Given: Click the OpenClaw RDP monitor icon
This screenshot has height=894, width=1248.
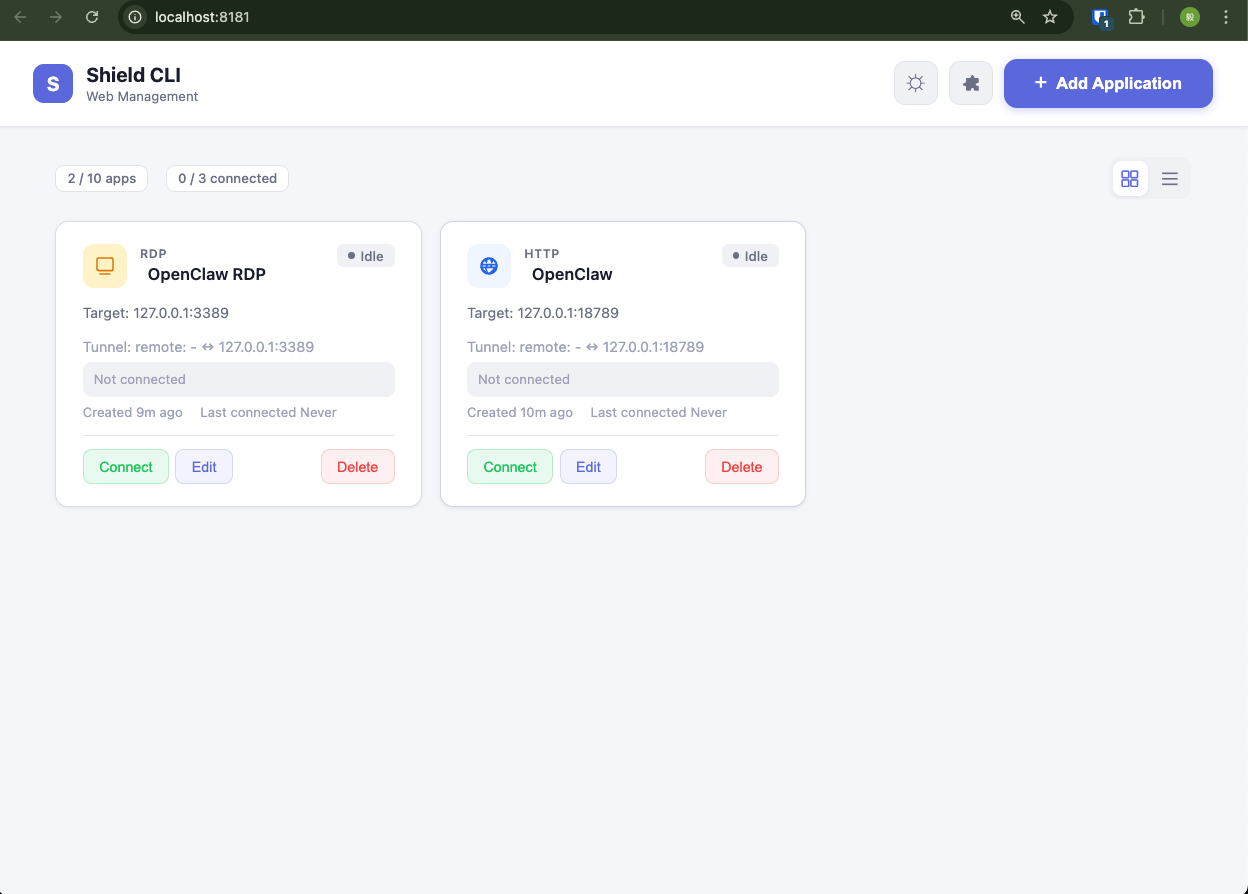Looking at the screenshot, I should [105, 266].
